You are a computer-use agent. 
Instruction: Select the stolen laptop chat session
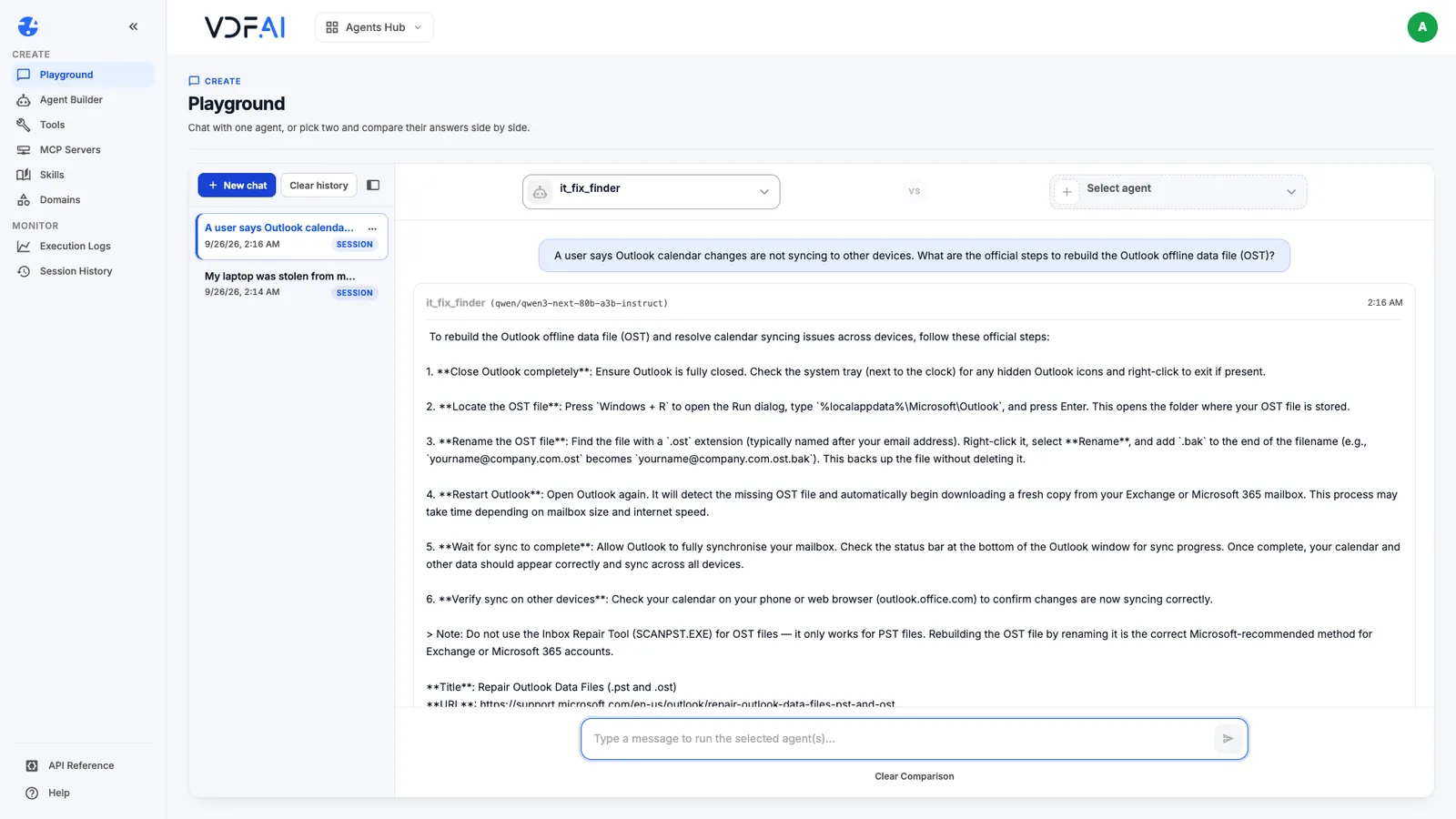(291, 284)
